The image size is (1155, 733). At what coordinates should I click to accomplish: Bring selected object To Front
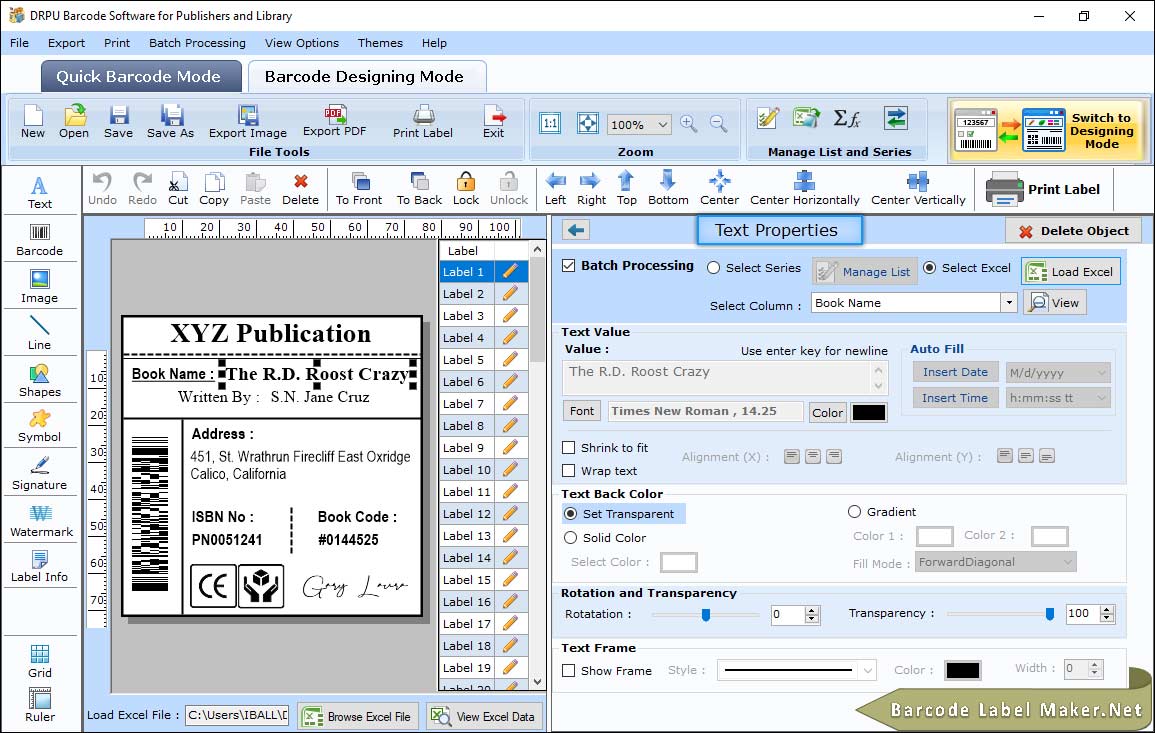click(x=359, y=189)
